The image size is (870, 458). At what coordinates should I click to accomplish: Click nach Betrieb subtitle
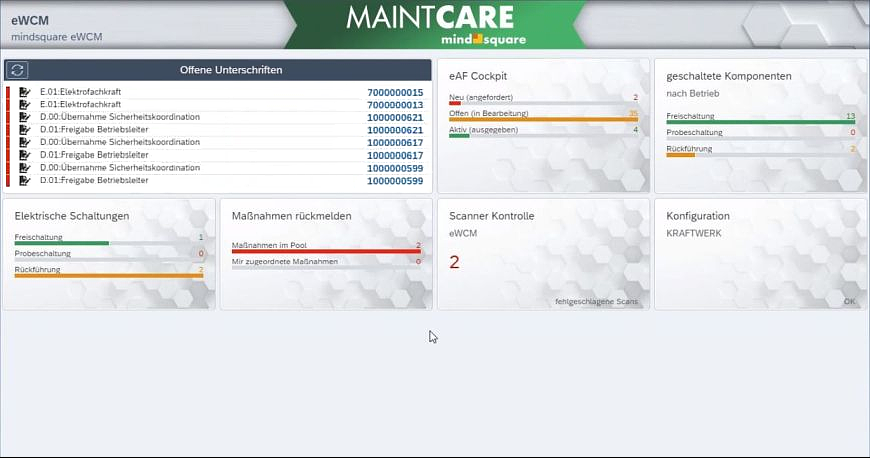(x=692, y=93)
